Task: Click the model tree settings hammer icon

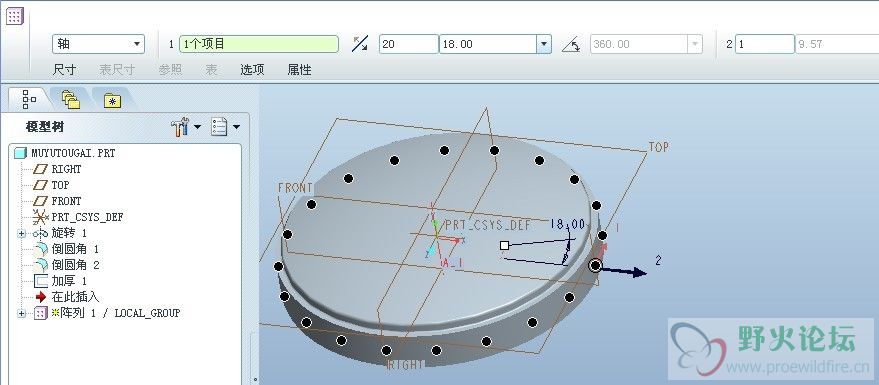Action: click(x=186, y=127)
